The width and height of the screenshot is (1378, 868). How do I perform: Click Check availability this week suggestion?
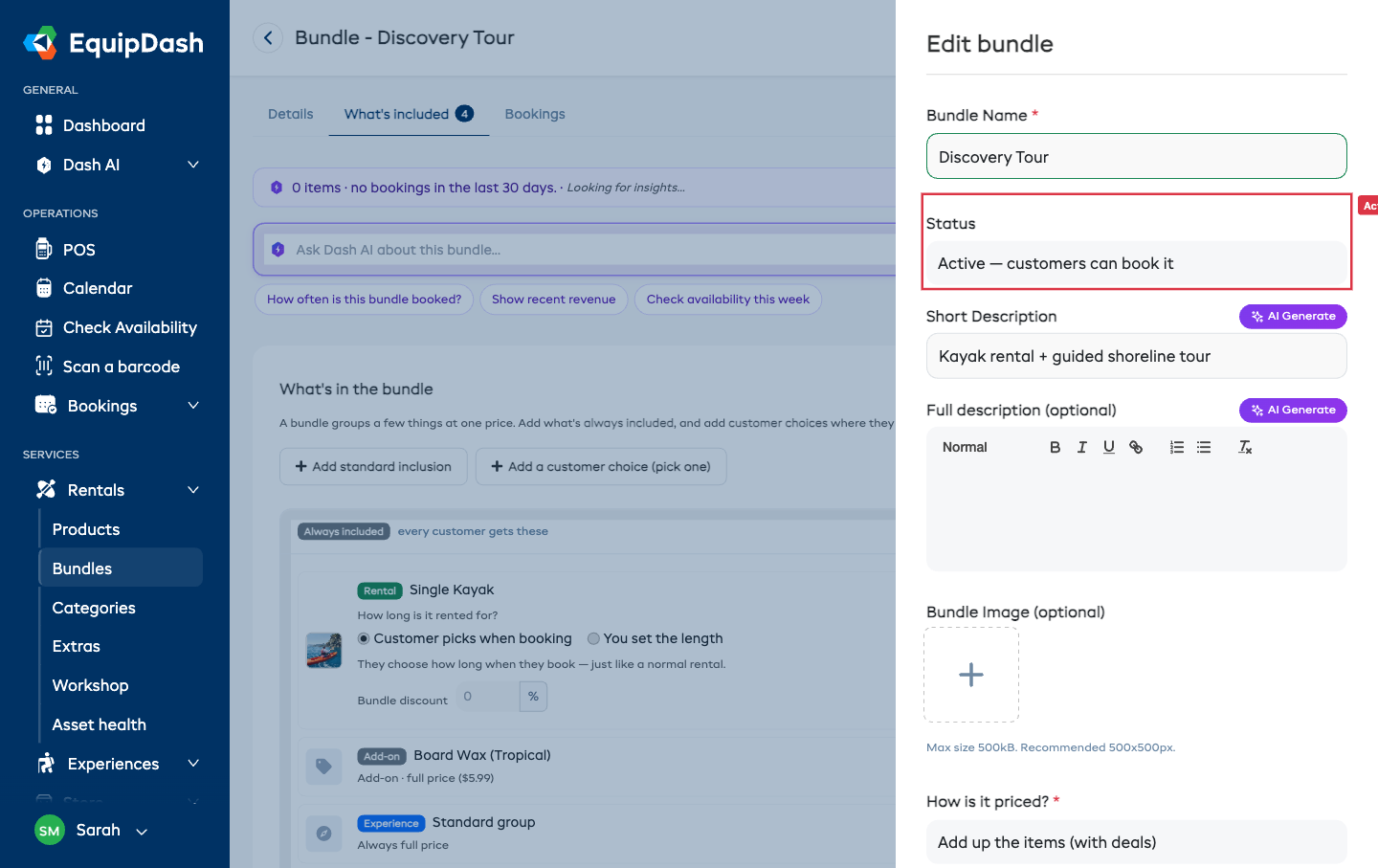pyautogui.click(x=727, y=300)
